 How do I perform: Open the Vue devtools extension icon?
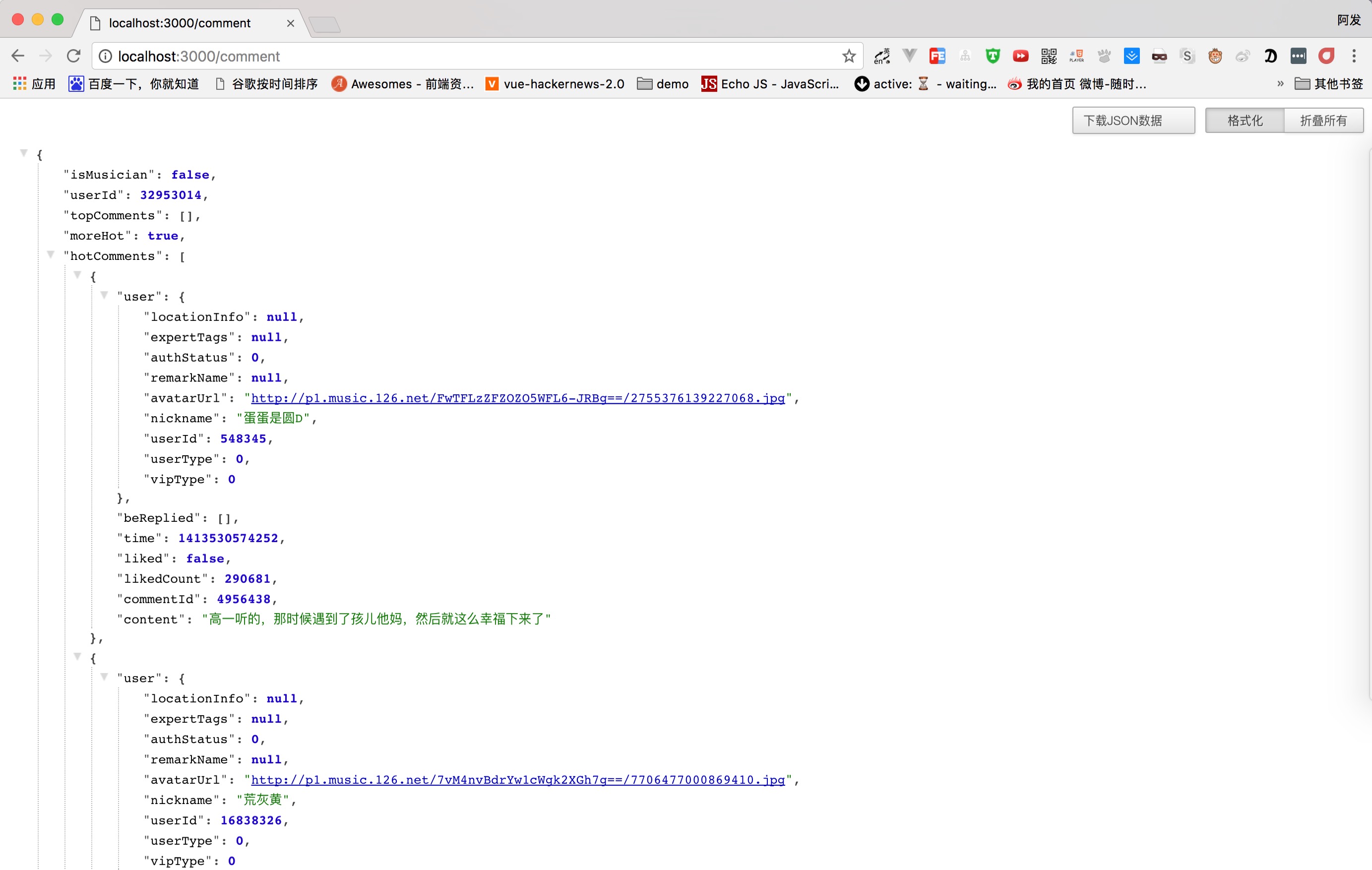click(909, 56)
